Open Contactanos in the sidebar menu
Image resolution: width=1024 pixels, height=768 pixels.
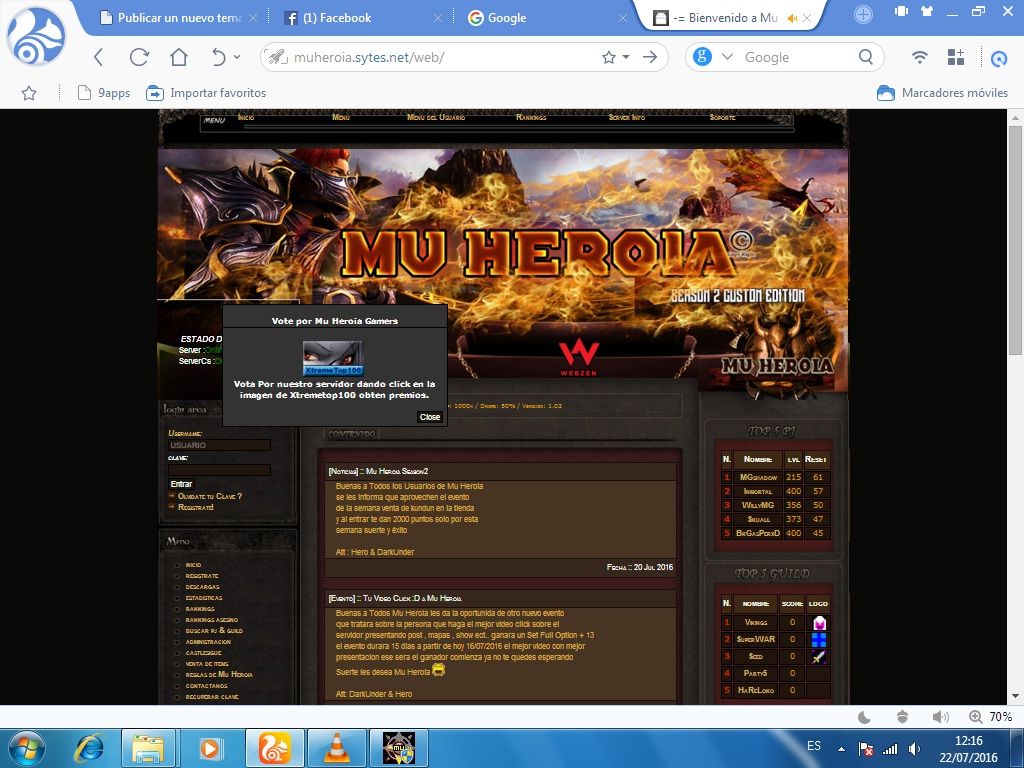point(206,686)
